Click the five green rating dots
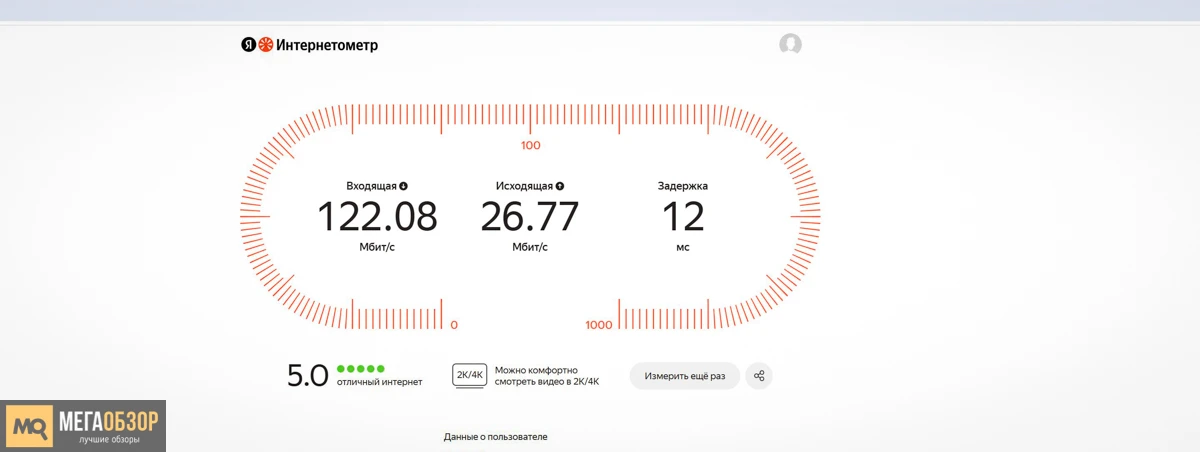This screenshot has height=452, width=1200. coord(361,369)
